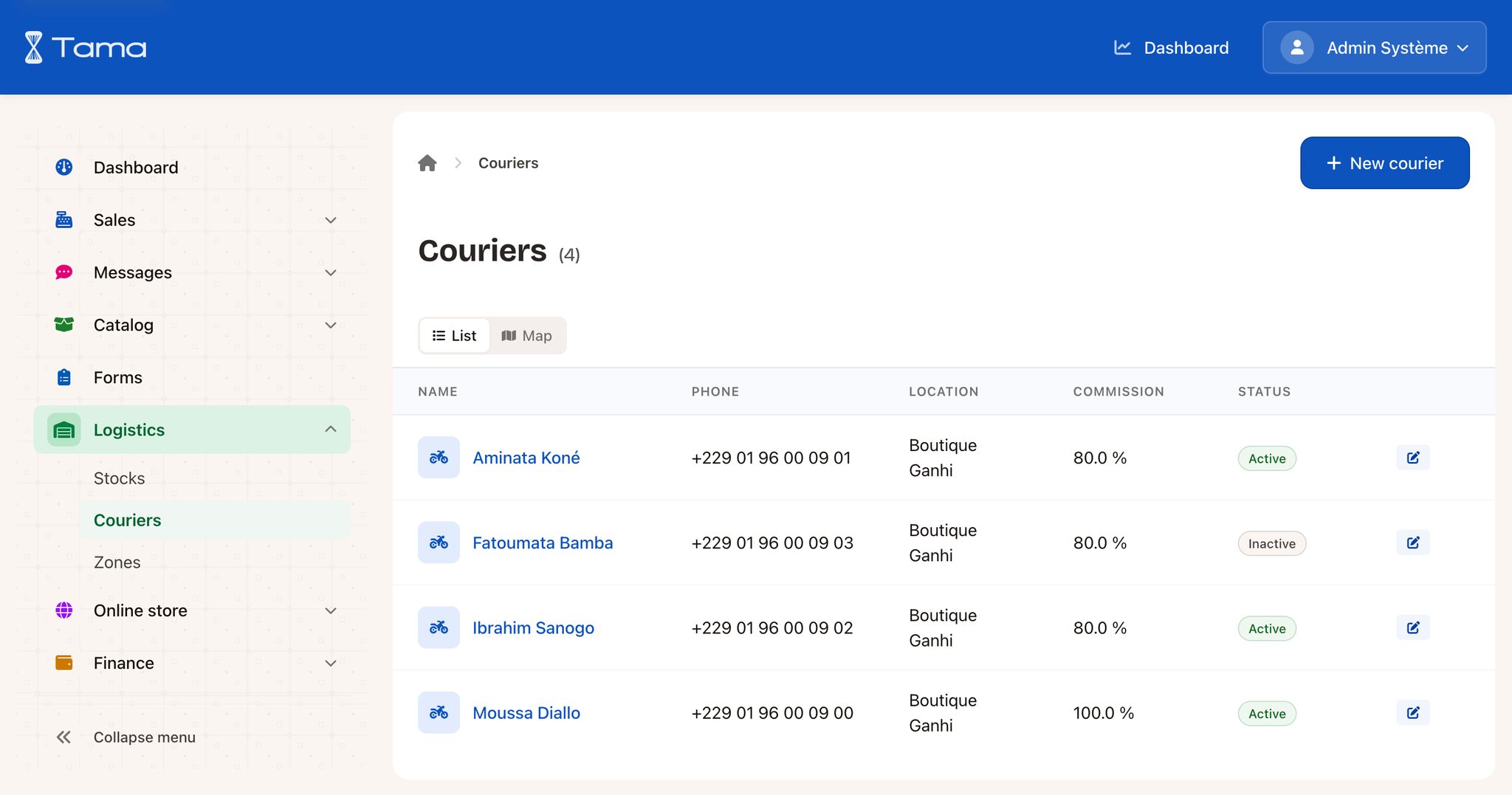Click motorcycle icon beside Aminata Koné

coord(439,458)
